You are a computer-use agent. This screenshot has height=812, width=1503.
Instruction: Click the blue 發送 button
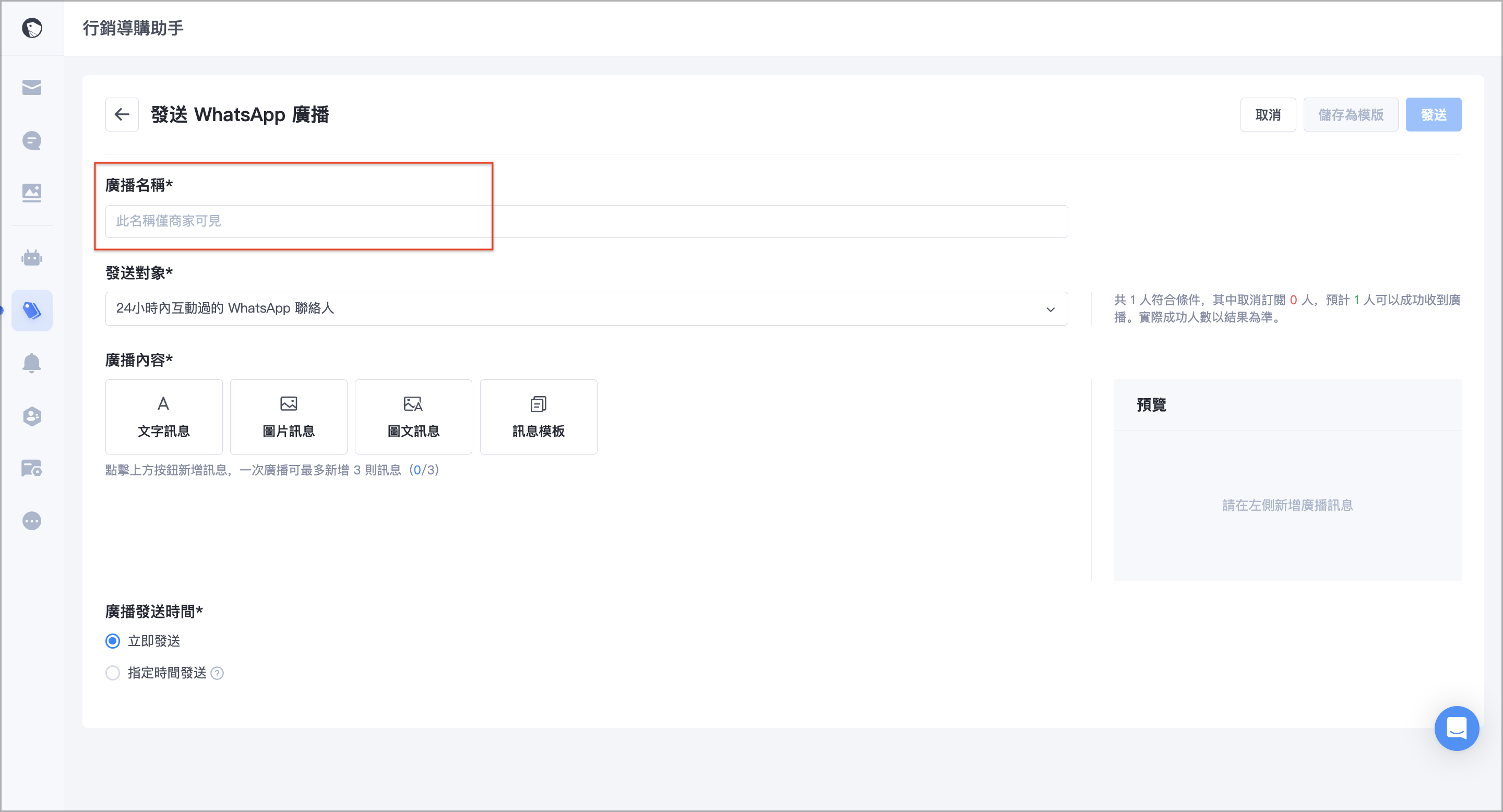point(1433,114)
